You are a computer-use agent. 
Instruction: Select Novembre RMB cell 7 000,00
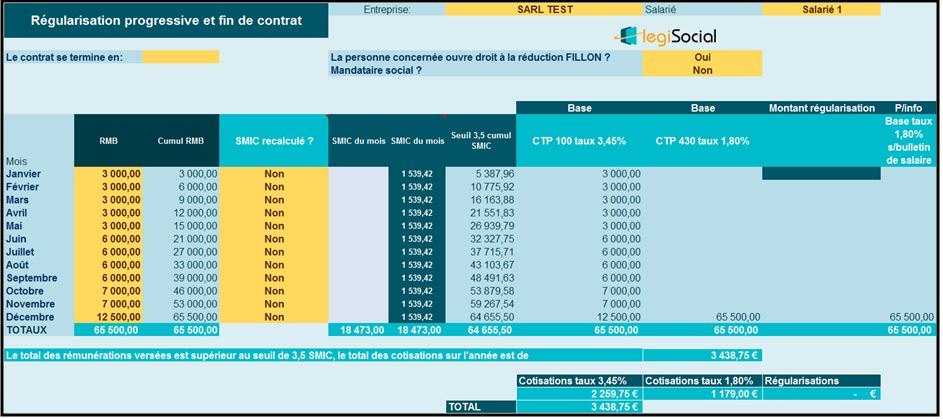[108, 304]
